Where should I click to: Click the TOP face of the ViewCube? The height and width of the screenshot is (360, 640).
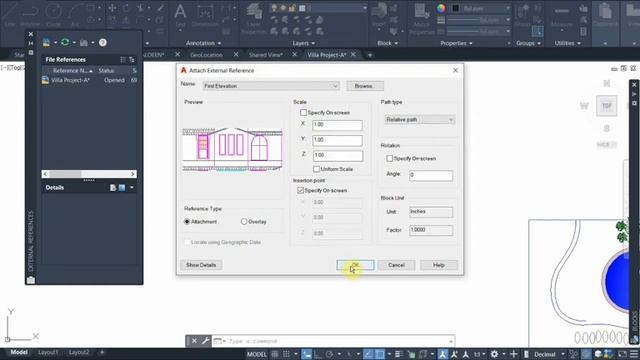click(607, 106)
